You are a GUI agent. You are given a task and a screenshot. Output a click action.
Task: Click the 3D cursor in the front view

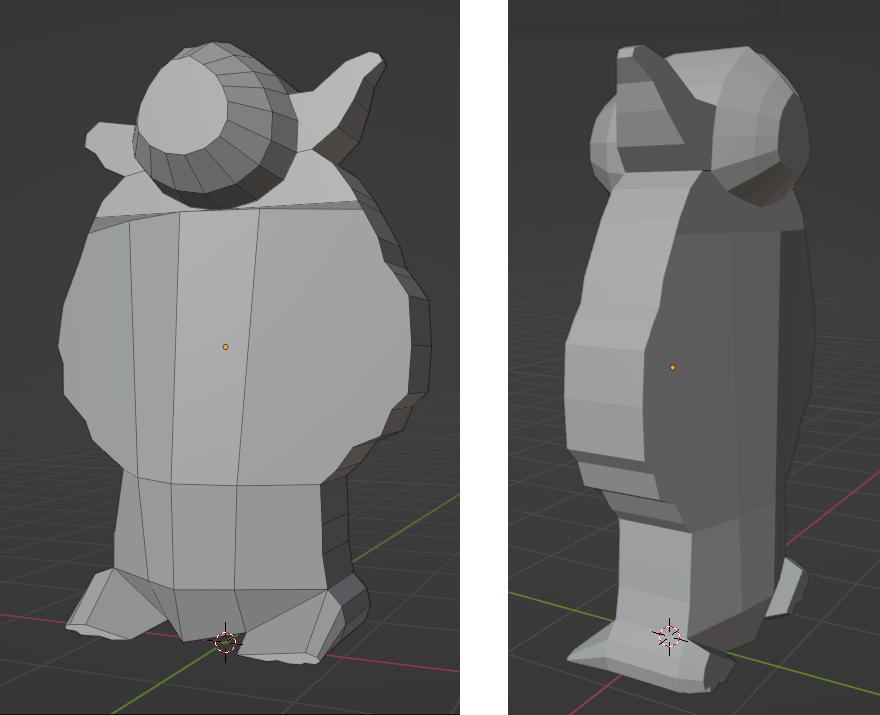click(x=226, y=642)
